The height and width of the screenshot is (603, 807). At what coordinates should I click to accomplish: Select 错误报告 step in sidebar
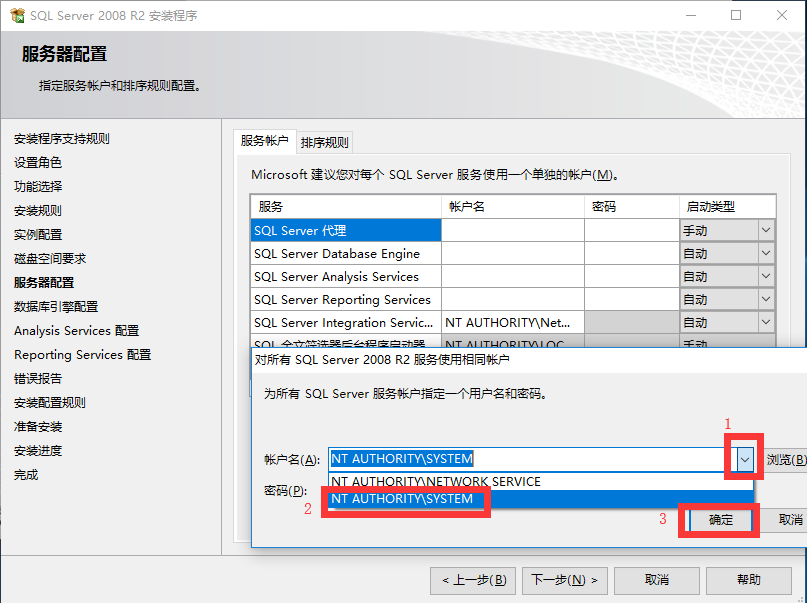(38, 379)
